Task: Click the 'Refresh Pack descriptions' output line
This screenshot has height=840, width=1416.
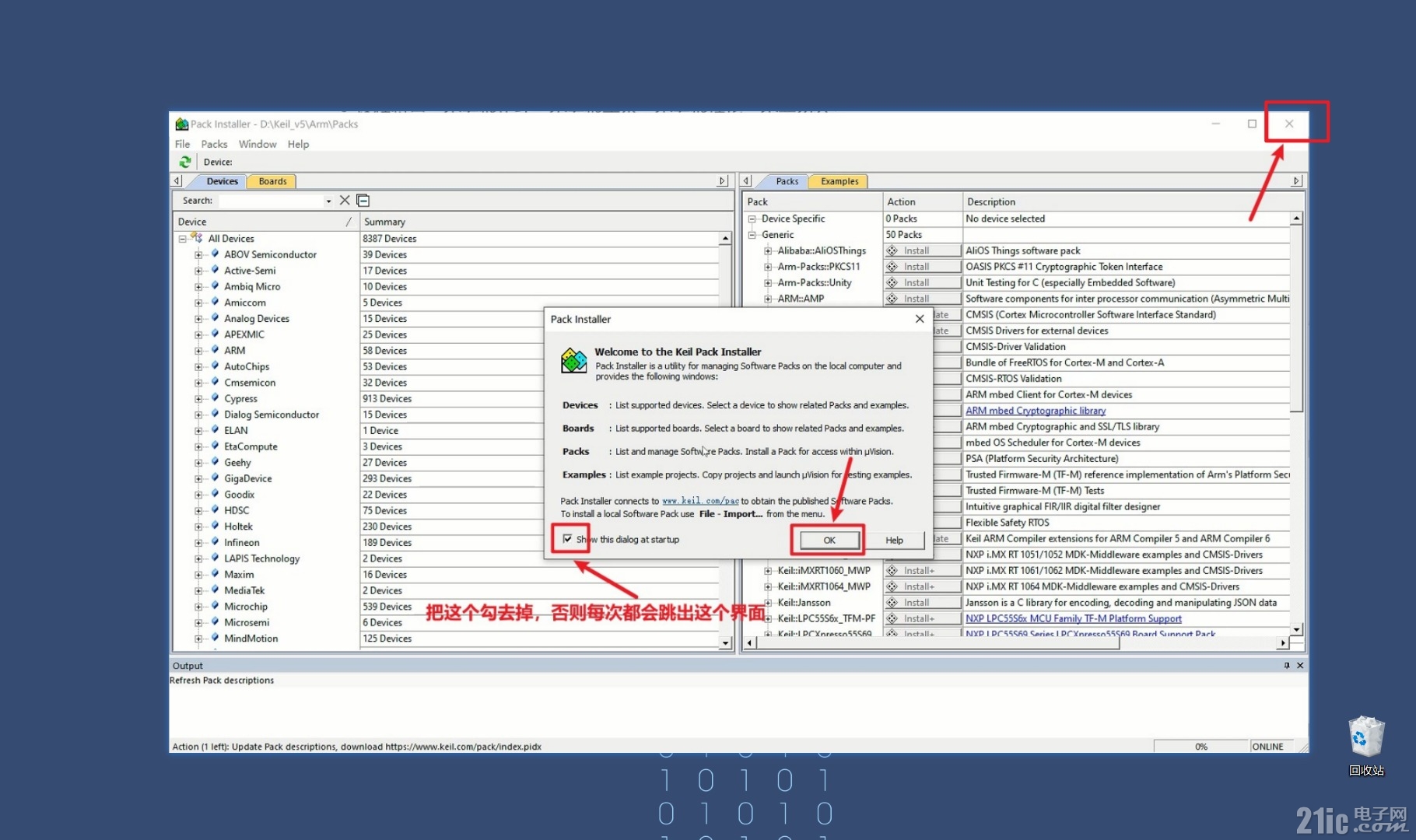Action: pyautogui.click(x=222, y=680)
